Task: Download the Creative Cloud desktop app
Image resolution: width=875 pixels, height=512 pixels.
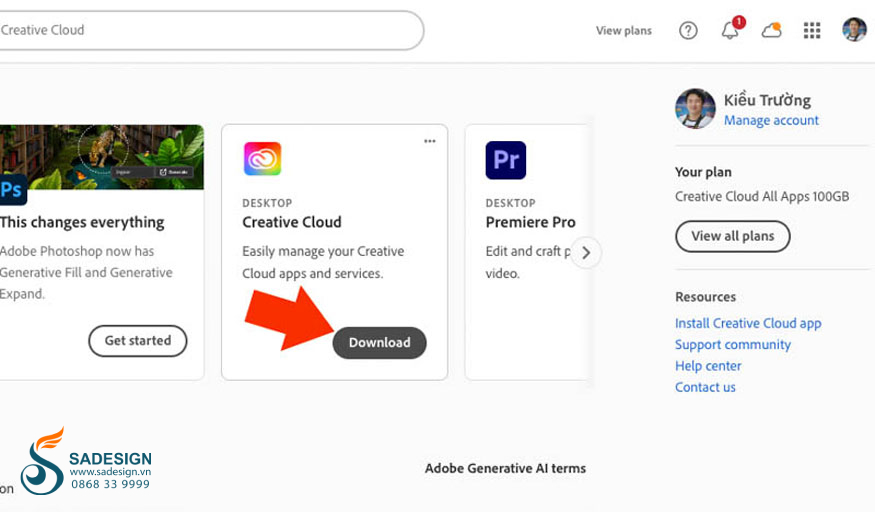Action: tap(379, 342)
